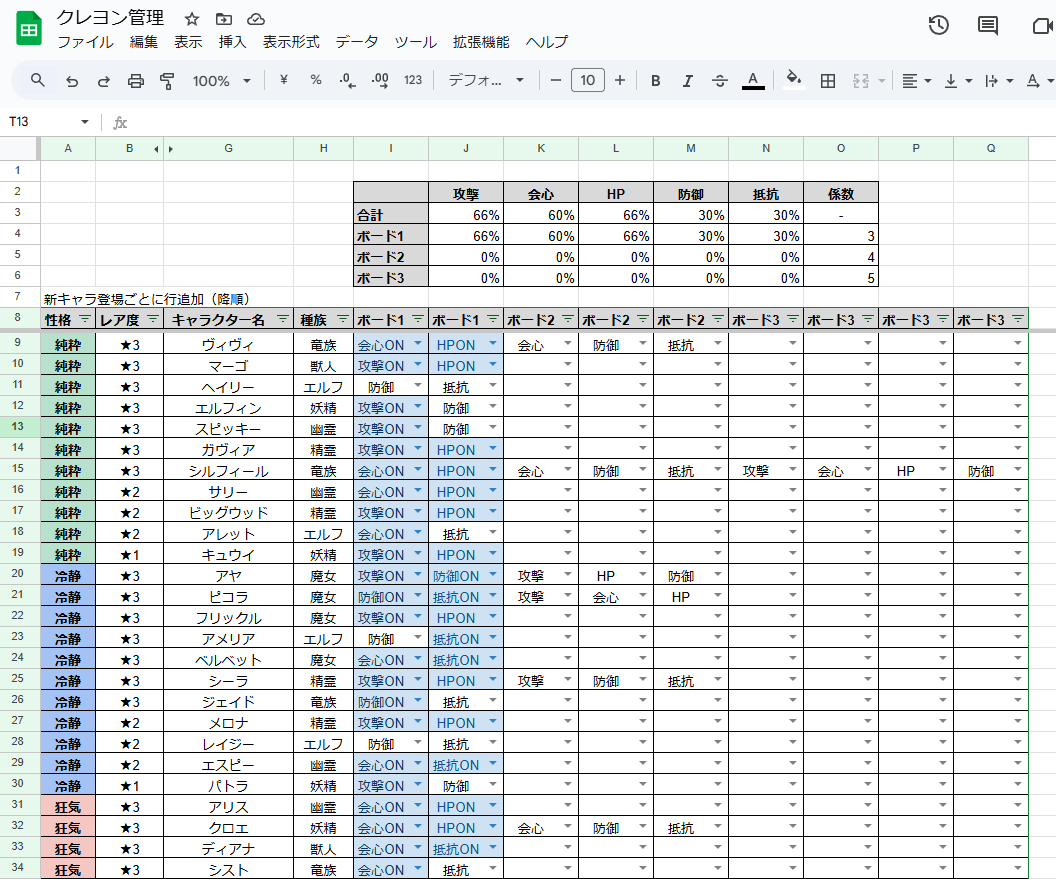Open version history clock icon
This screenshot has width=1056, height=879.
click(938, 26)
